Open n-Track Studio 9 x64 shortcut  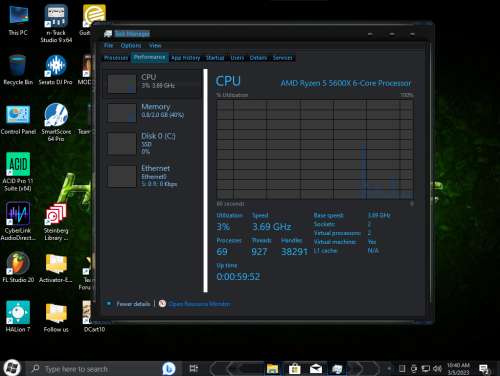click(56, 23)
